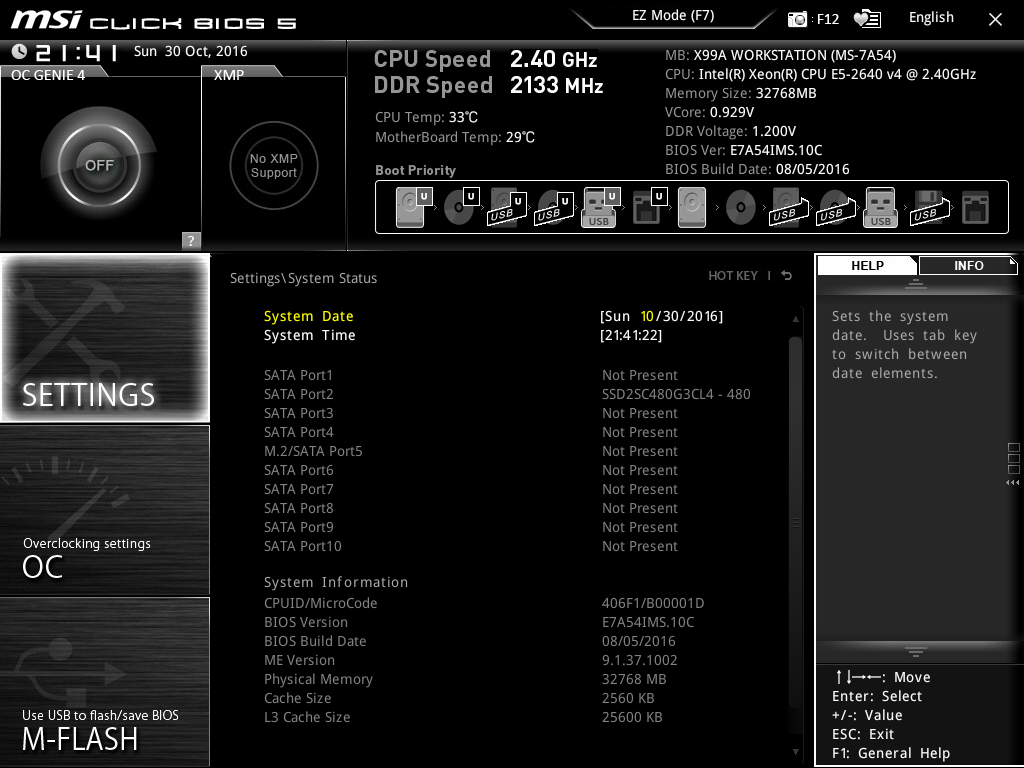Click the triple-arrow collapse icon on the right edge
Viewport: 1024px width, 768px height.
click(1012, 483)
